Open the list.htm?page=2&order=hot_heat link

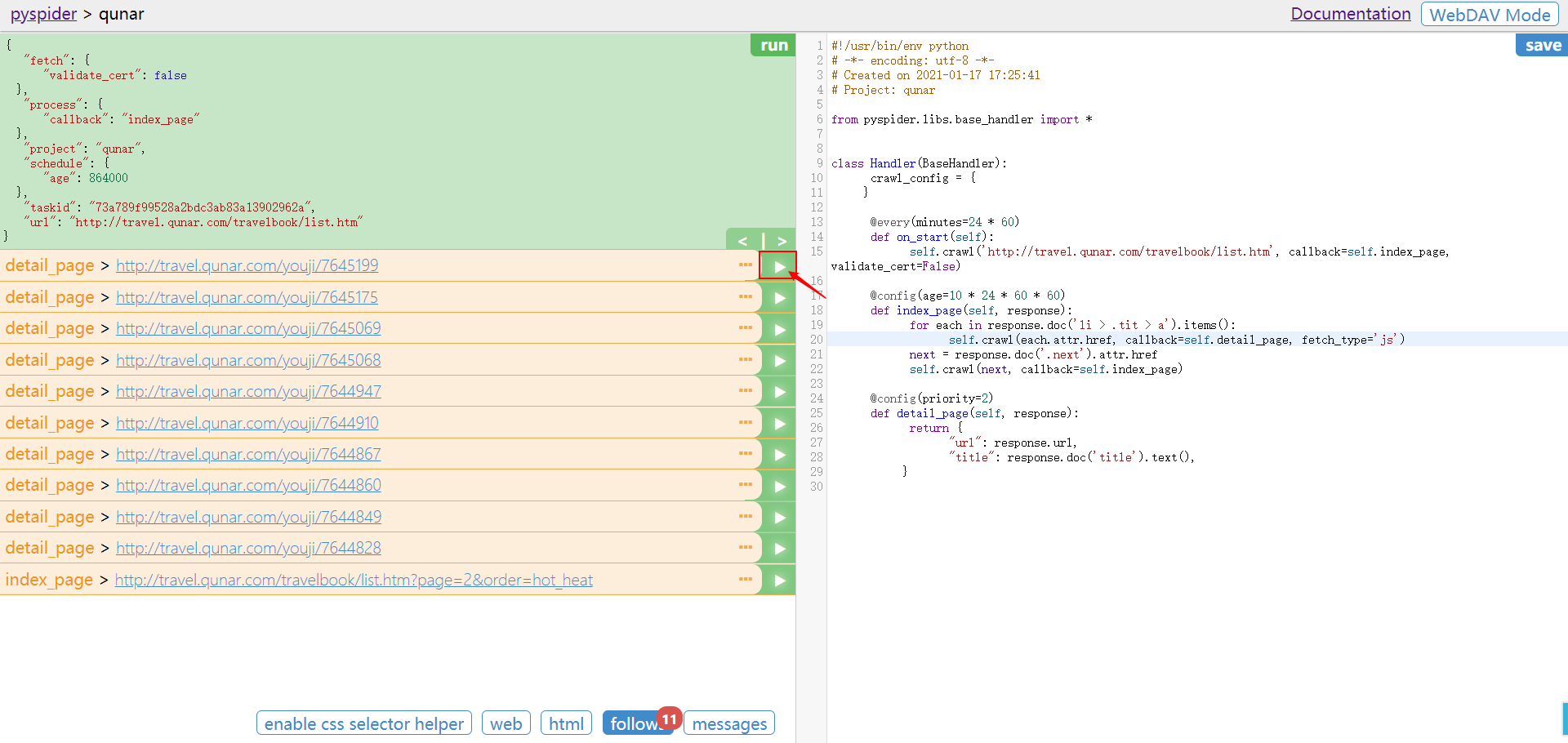click(354, 580)
